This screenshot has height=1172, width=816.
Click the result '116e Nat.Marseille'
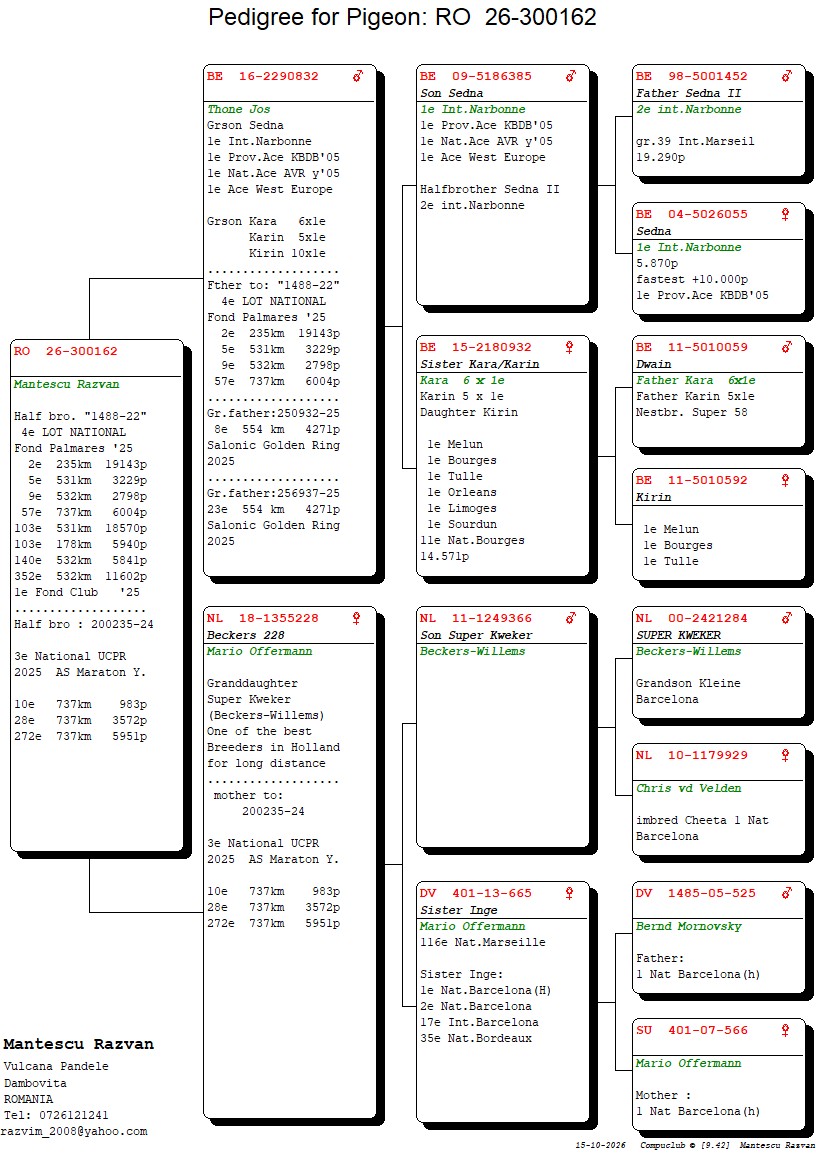tap(483, 942)
